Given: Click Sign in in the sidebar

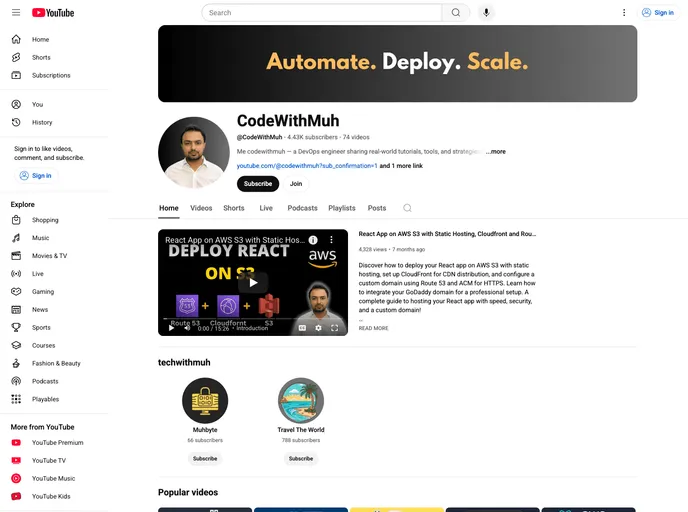Looking at the screenshot, I should click(x=36, y=175).
